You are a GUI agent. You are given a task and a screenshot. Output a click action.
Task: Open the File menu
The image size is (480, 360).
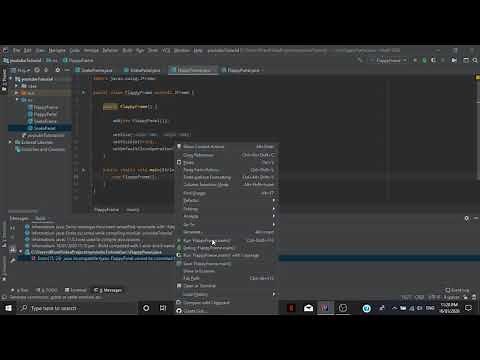pyautogui.click(x=16, y=50)
